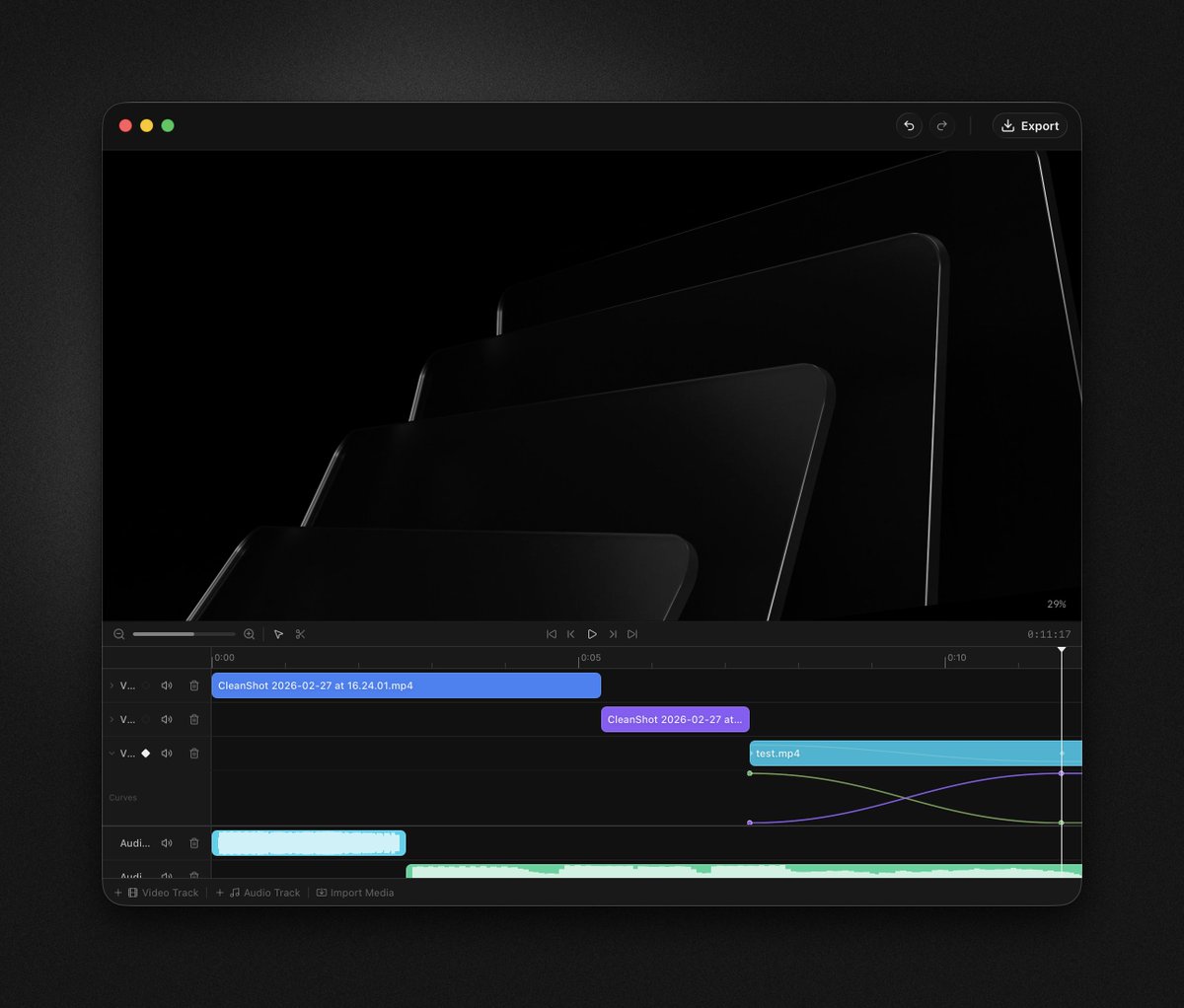Select the pointer selection tool

tap(278, 634)
